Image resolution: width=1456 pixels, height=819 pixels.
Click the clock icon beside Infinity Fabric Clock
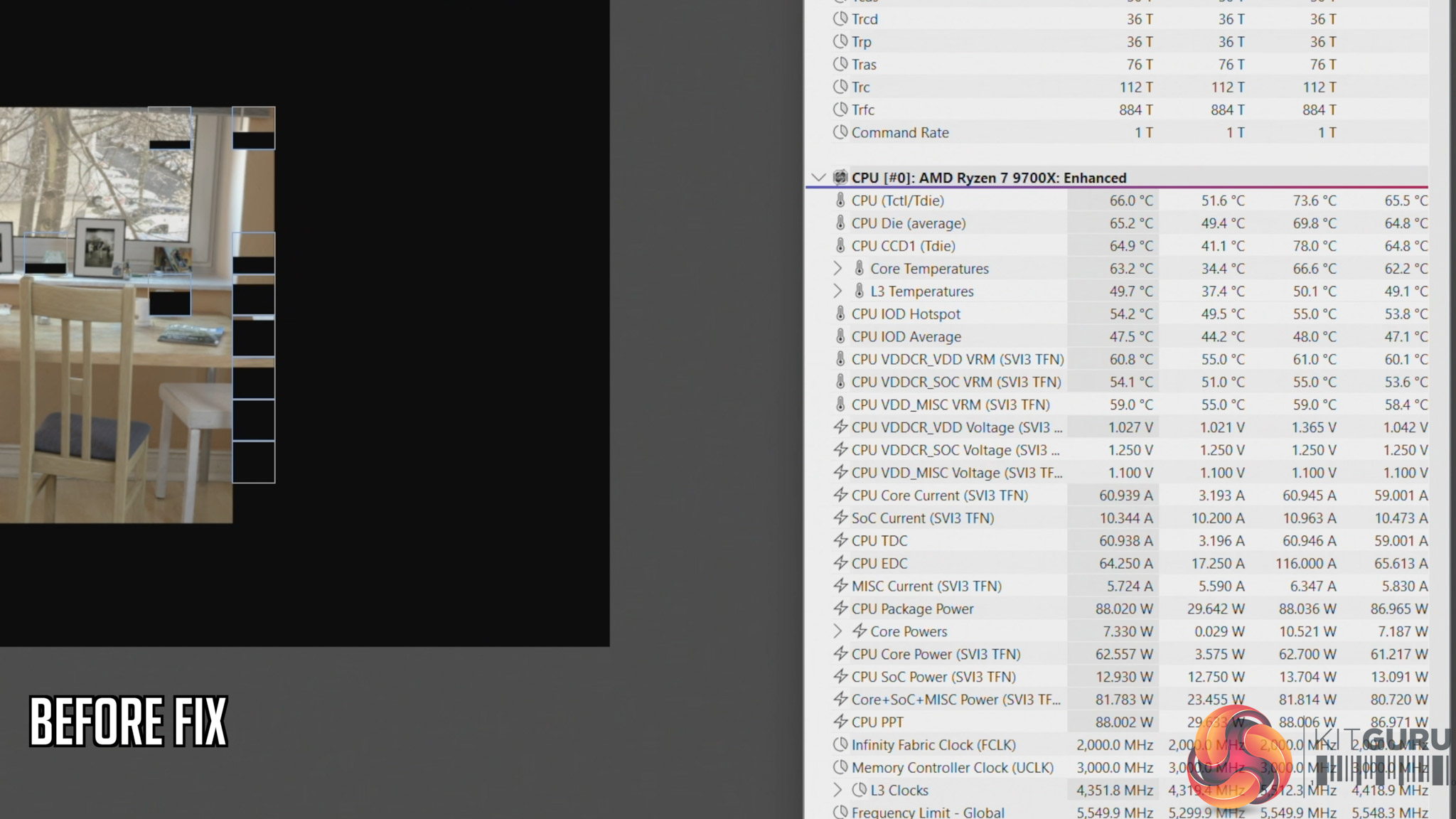[x=840, y=744]
